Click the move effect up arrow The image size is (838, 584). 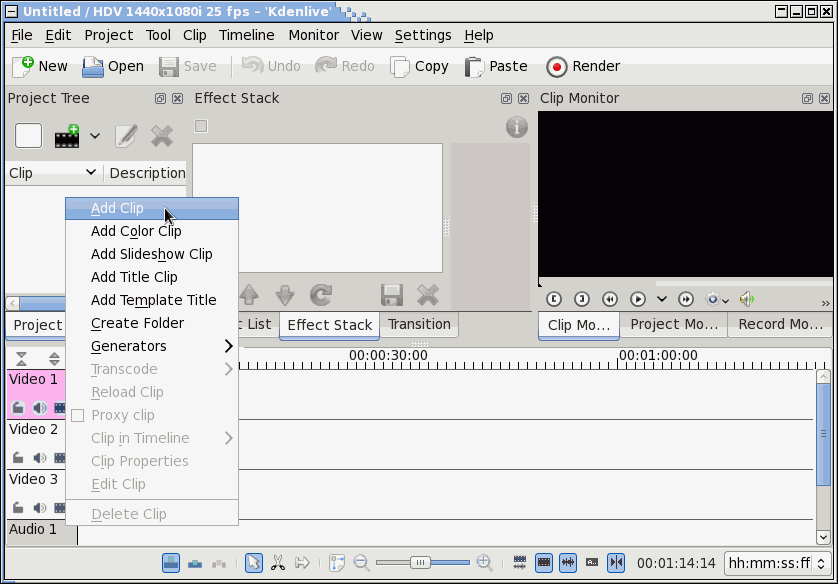coord(249,295)
